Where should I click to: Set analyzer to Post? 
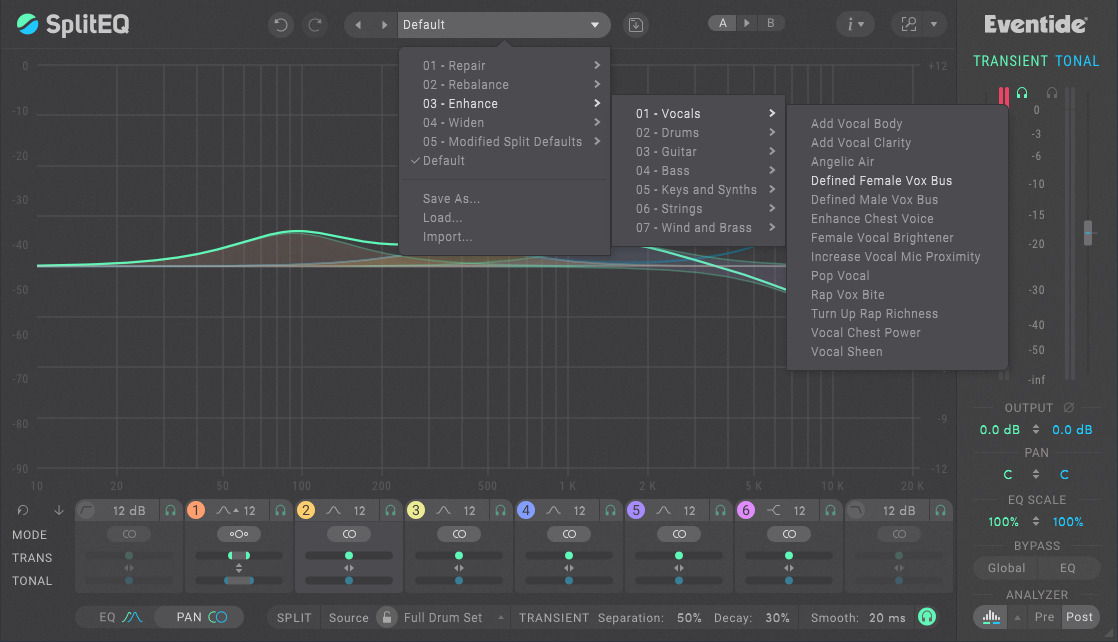[x=1079, y=617]
